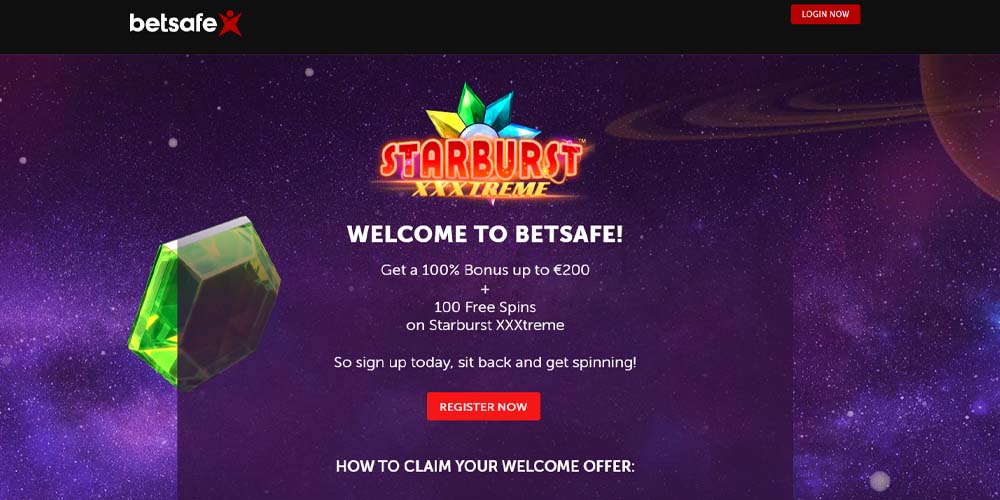Click the LOGIN NOW button
This screenshot has height=500, width=1000.
825,14
